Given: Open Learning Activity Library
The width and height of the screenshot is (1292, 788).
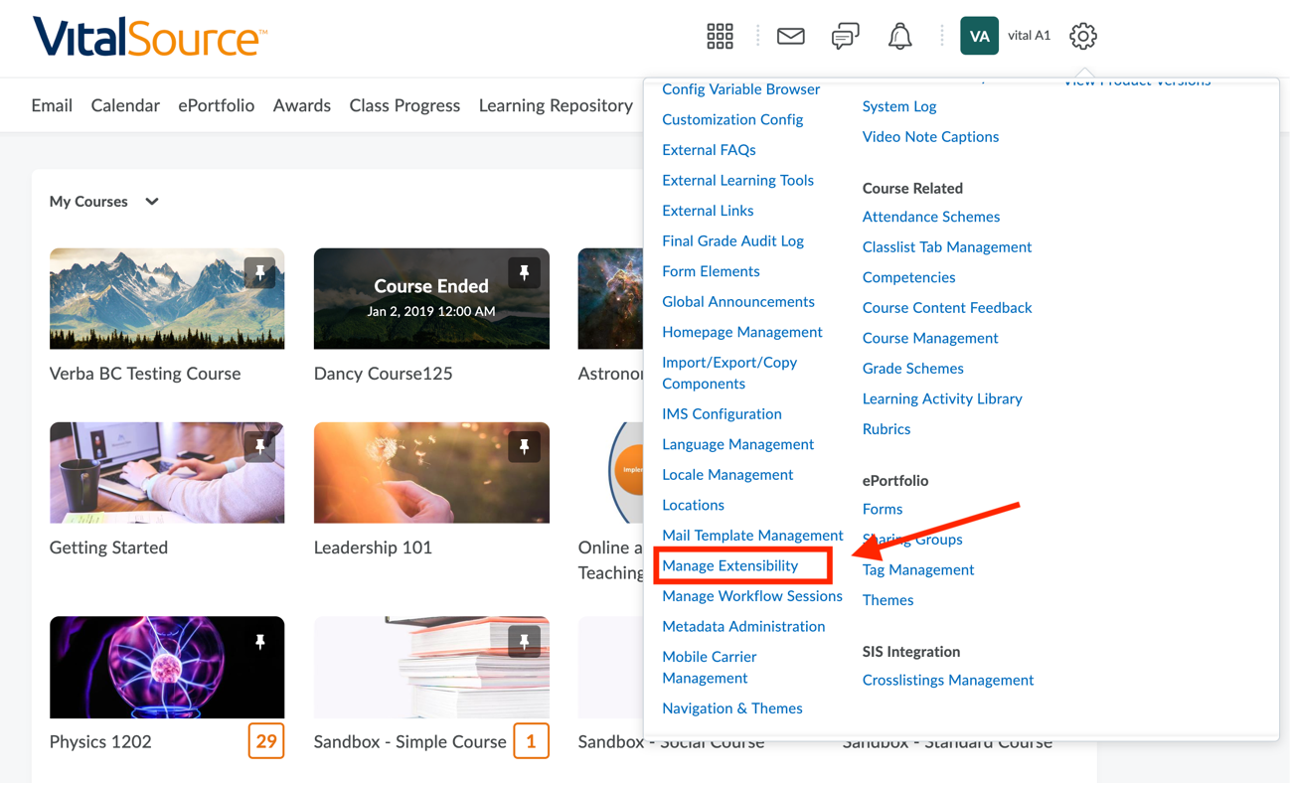Looking at the screenshot, I should pyautogui.click(x=943, y=399).
